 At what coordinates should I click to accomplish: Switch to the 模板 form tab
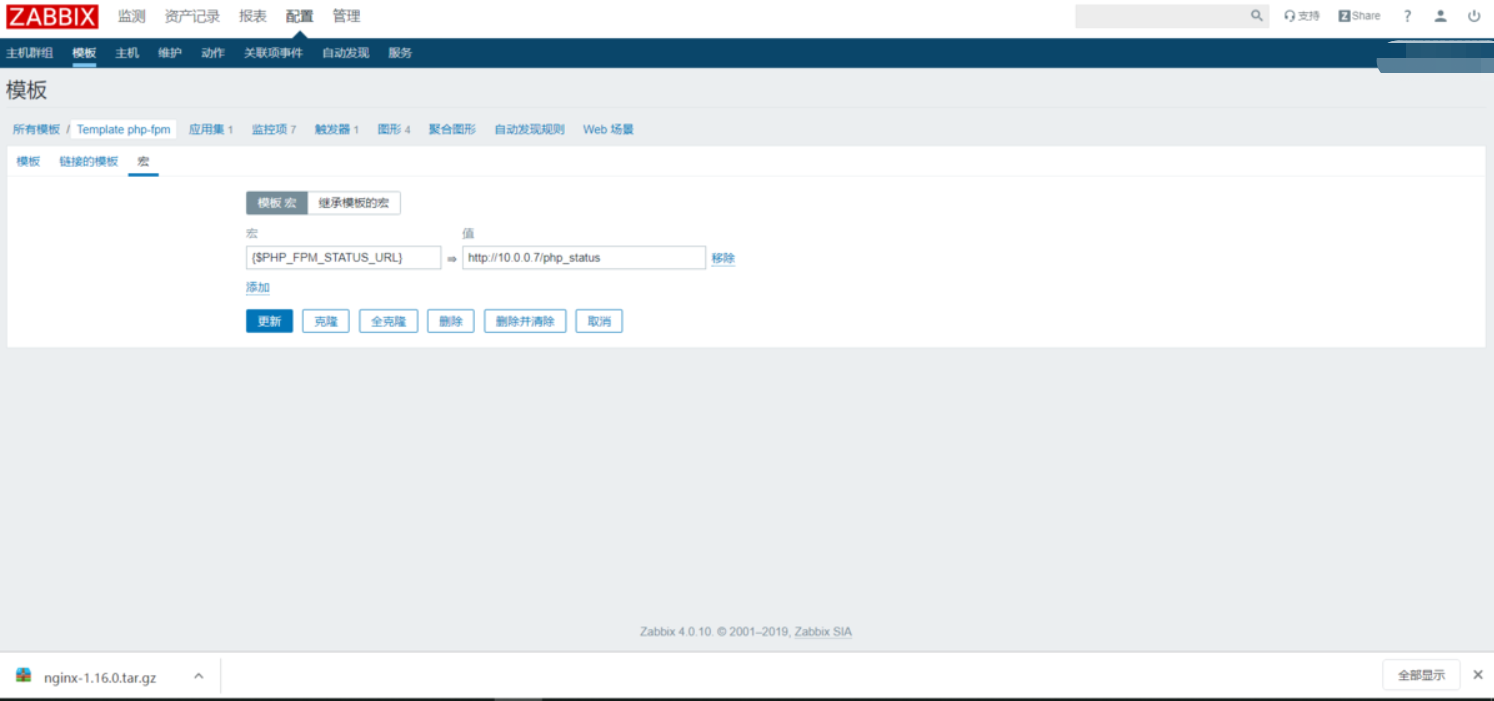point(28,161)
